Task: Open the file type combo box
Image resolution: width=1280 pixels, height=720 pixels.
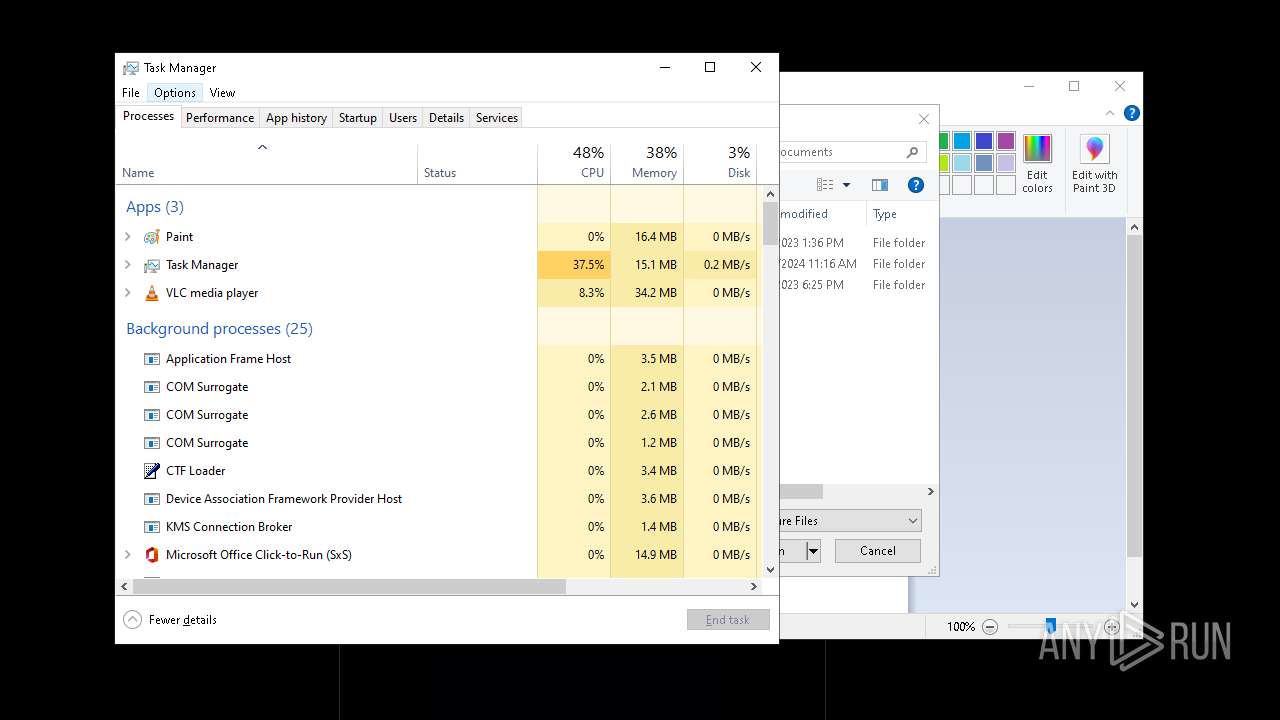Action: click(x=850, y=521)
